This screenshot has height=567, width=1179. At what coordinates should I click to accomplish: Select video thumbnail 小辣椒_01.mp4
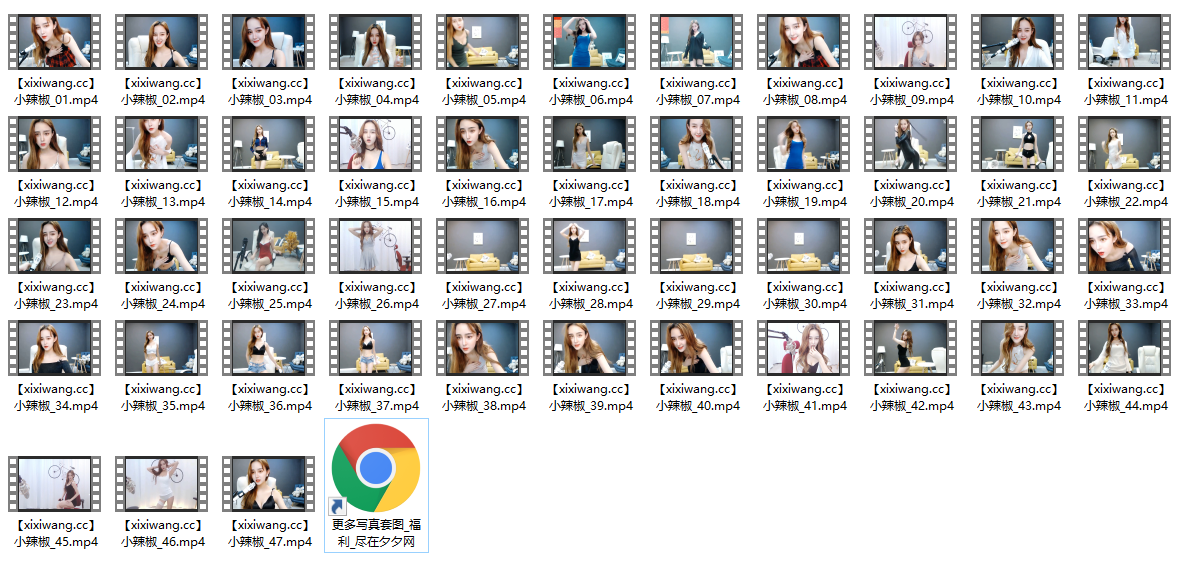[56, 42]
